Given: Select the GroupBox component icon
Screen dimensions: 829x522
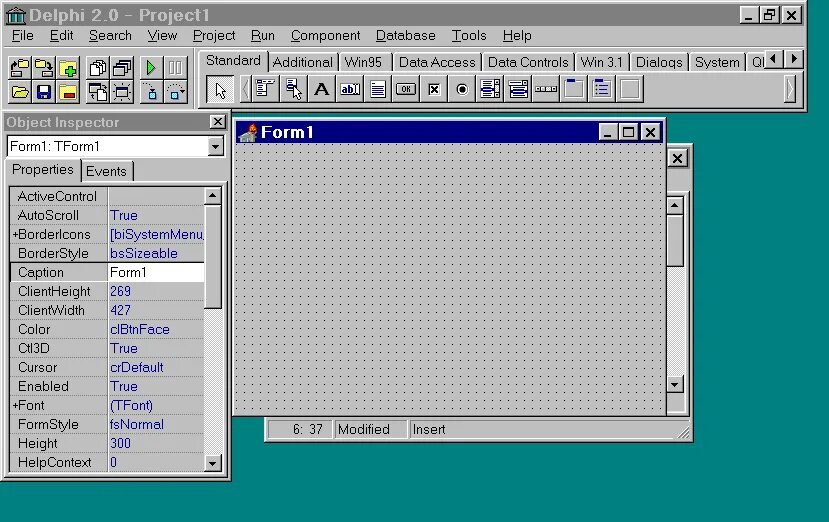Looking at the screenshot, I should 574,89.
